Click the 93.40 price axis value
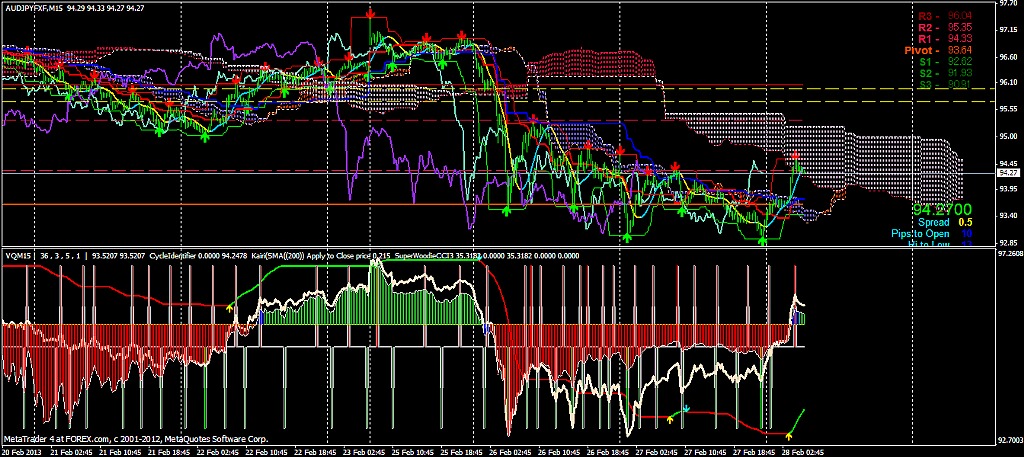Screen dimensions: 1024x457 [1008, 215]
